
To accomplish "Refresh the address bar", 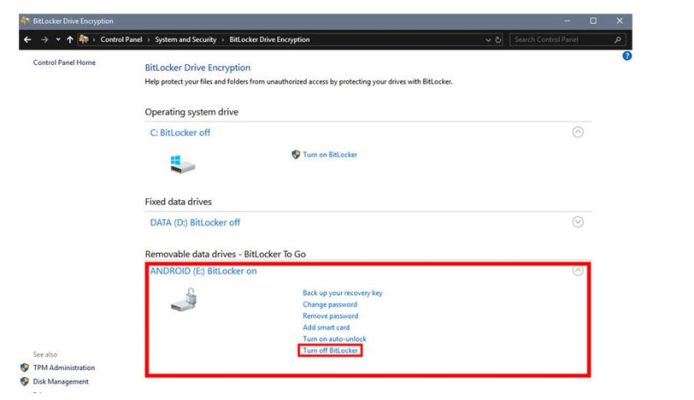I will click(x=498, y=40).
